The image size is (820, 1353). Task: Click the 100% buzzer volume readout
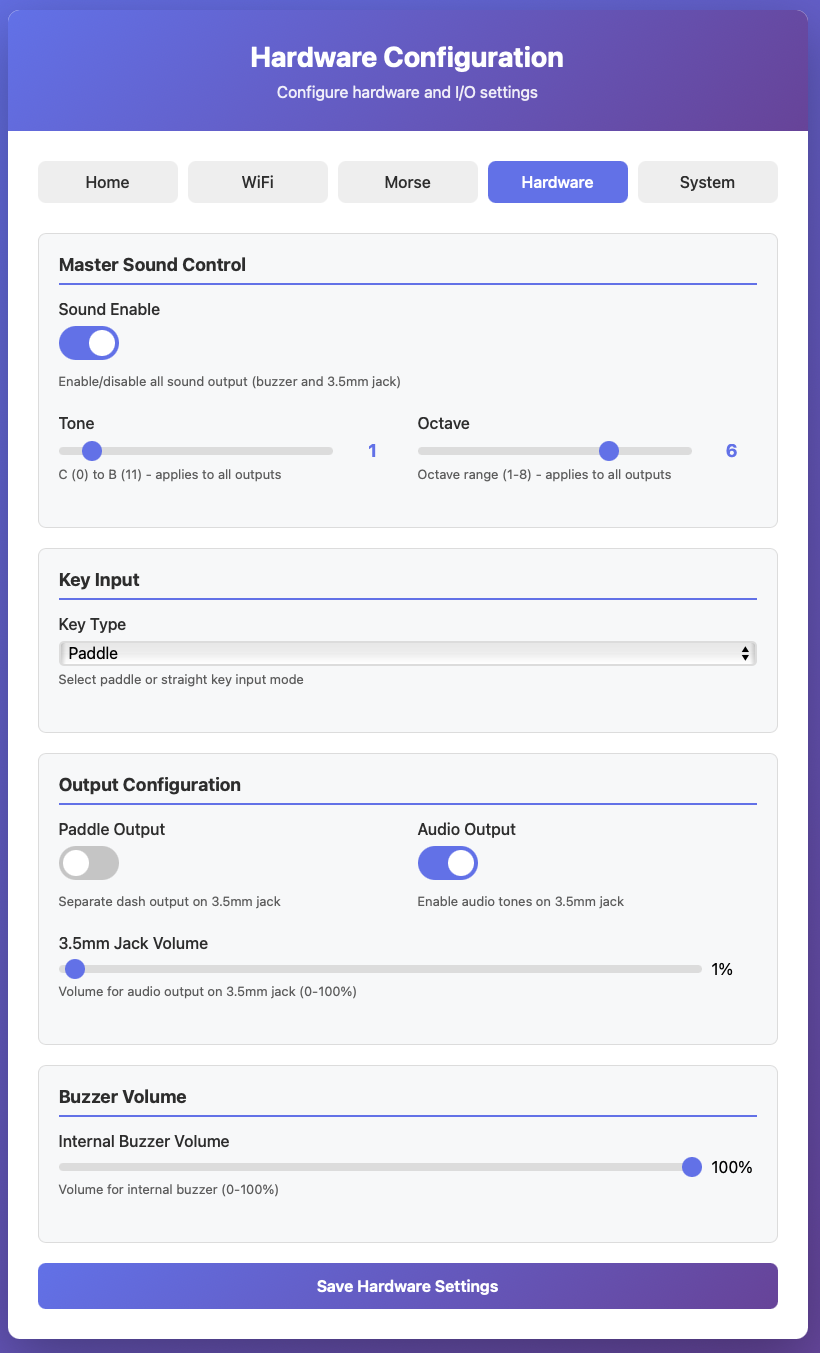pyautogui.click(x=731, y=1167)
